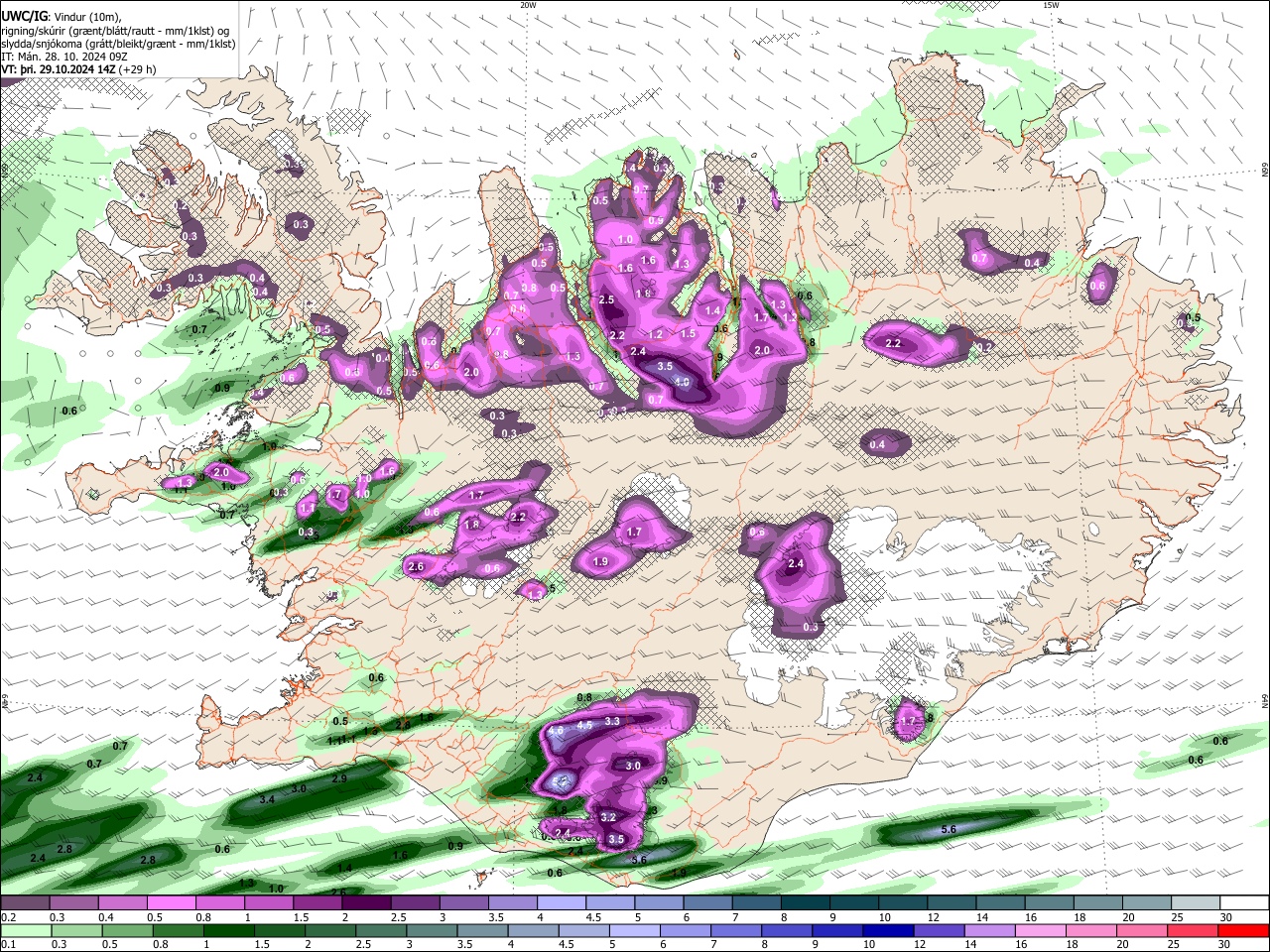Image resolution: width=1270 pixels, height=952 pixels.
Task: Click the '30' label under the red swatch
Action: [1224, 944]
